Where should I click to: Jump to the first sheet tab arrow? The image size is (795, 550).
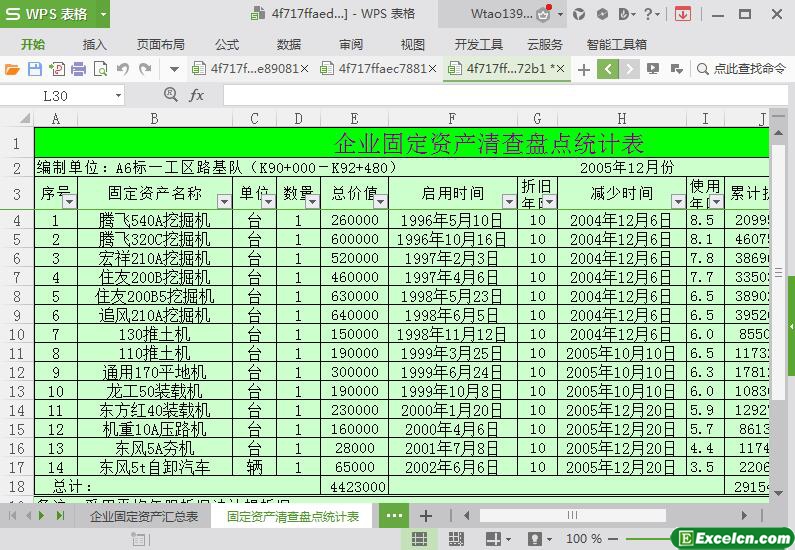point(13,516)
